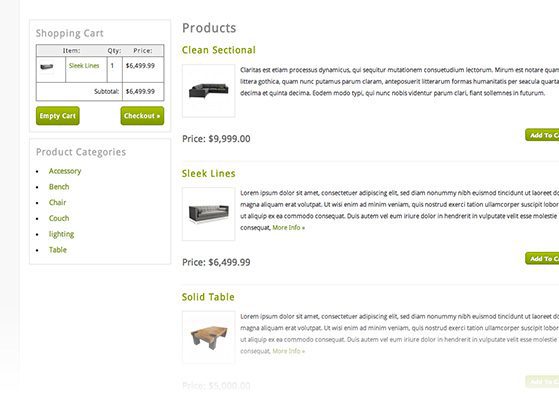559x398 pixels.
Task: Proceed with the Checkout button
Action: point(142,116)
